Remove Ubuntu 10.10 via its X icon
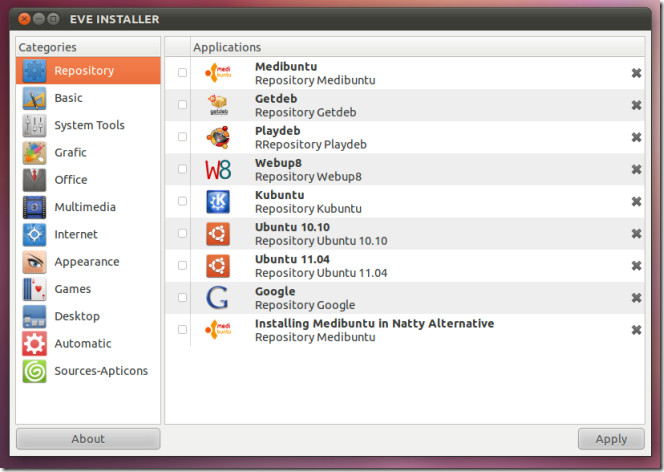This screenshot has height=472, width=664. tap(636, 234)
